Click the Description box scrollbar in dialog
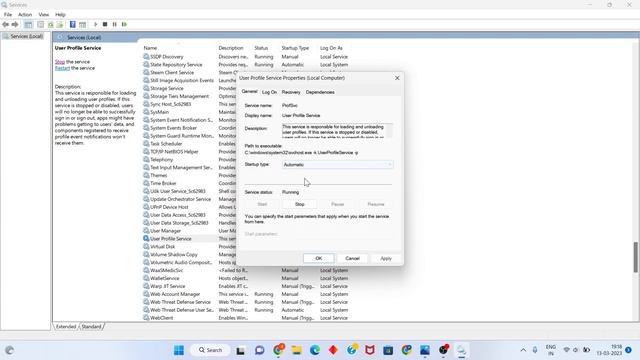Viewport: 640px width, 360px height. point(390,131)
